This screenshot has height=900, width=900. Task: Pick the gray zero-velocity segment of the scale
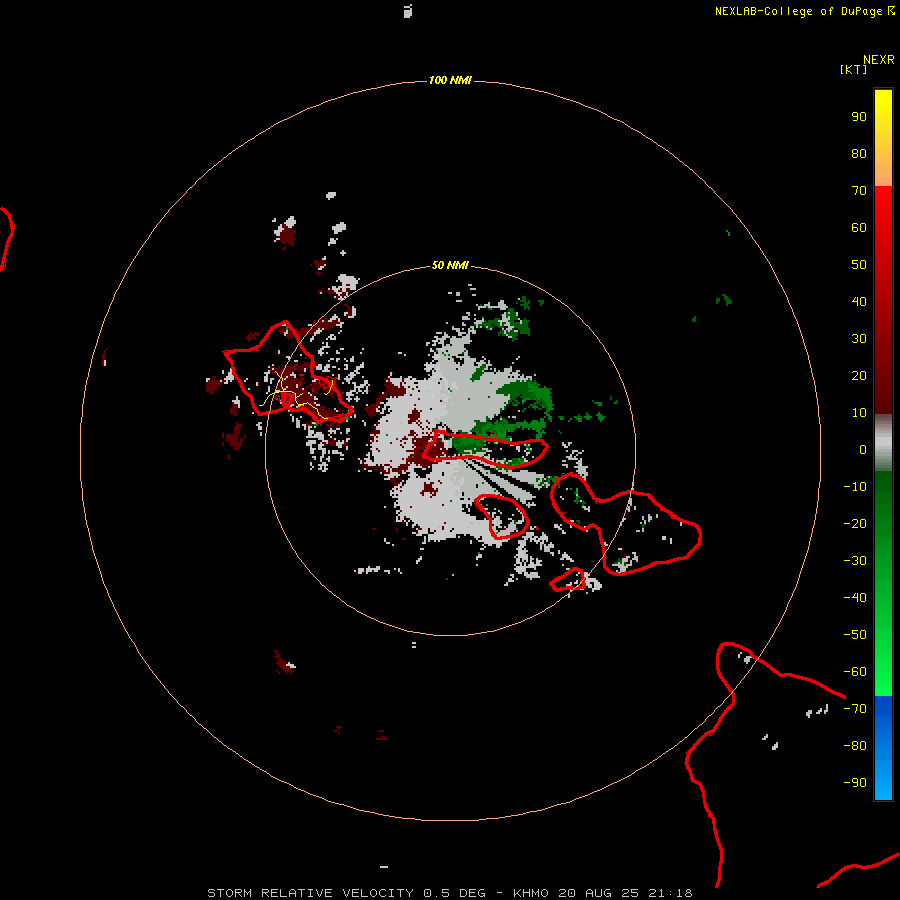click(x=883, y=443)
